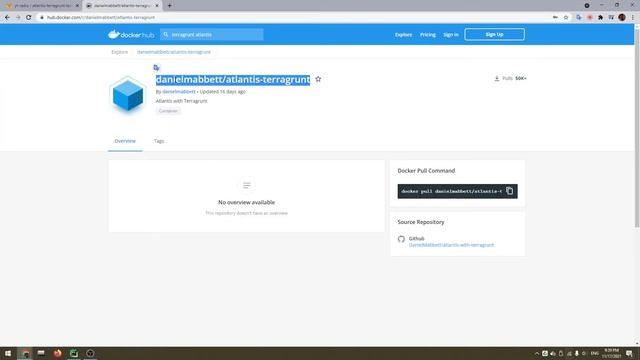Open the green taskbar app
Viewport: 640px width, 360px height.
click(x=74, y=353)
